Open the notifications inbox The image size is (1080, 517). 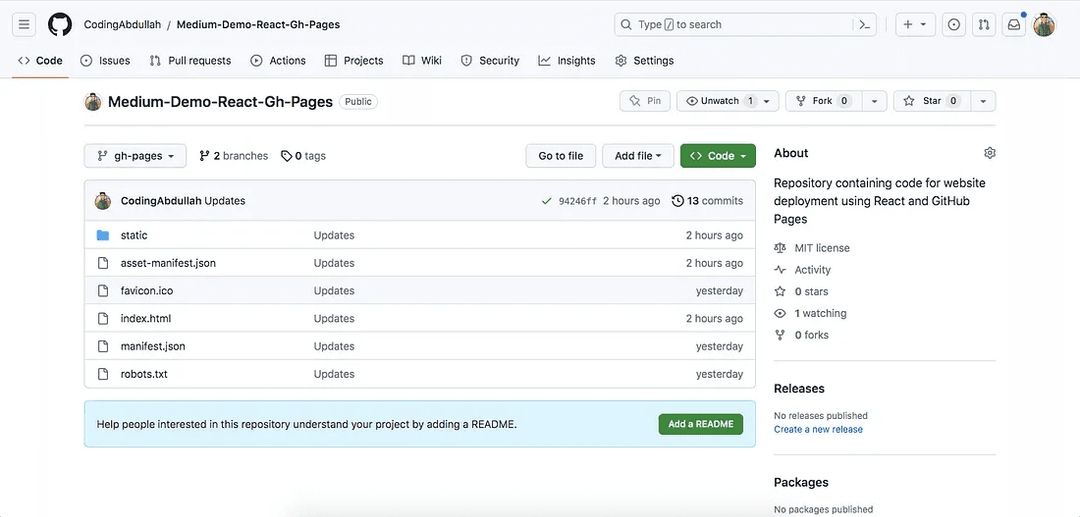tap(1014, 25)
